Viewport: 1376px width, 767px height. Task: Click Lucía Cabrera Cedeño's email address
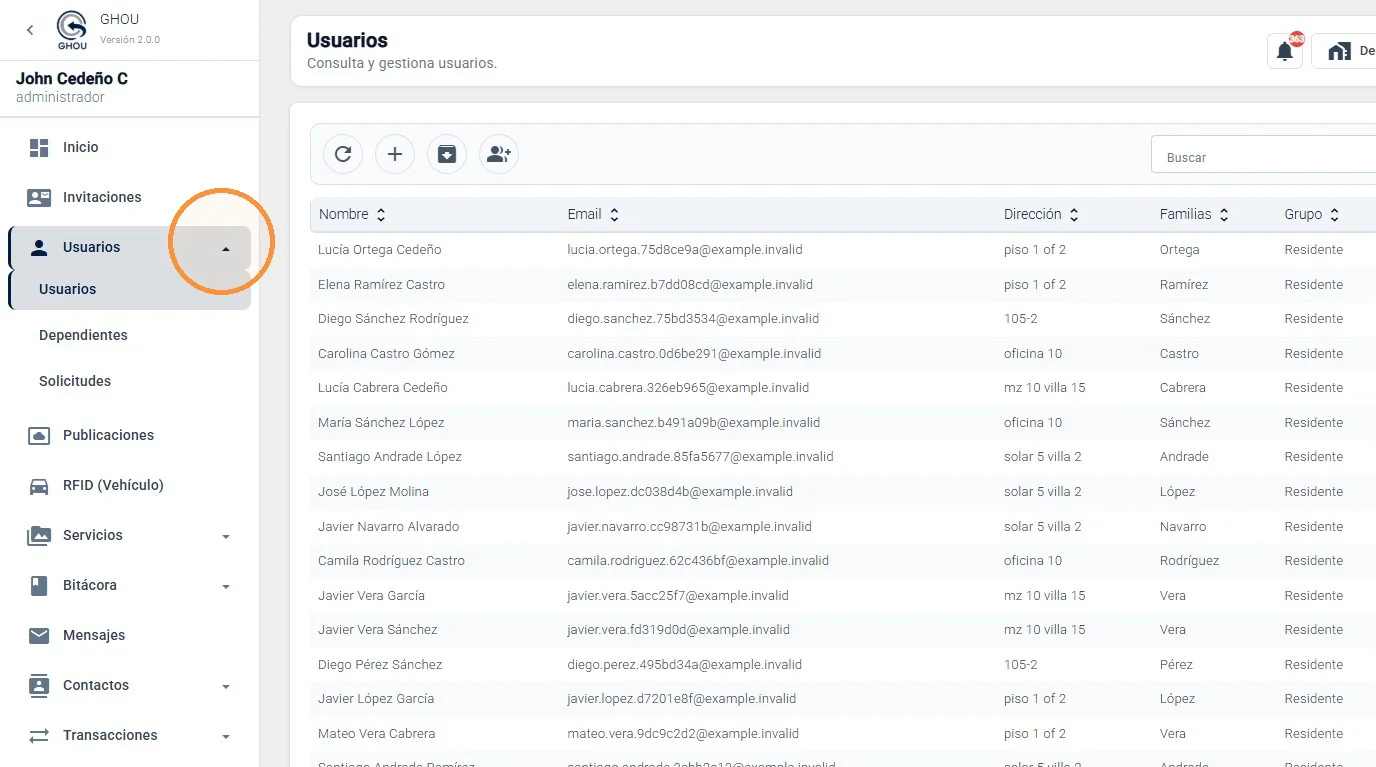click(x=688, y=387)
